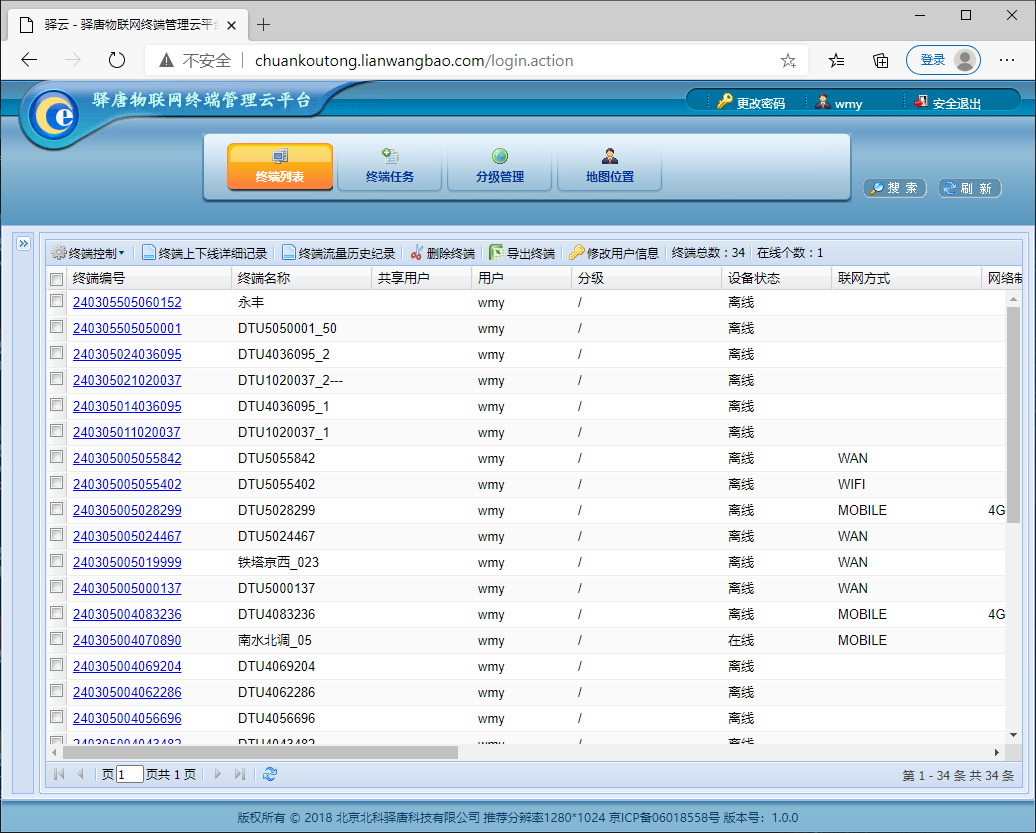The image size is (1036, 833).
Task: Click the wmy user account item
Action: tap(839, 102)
